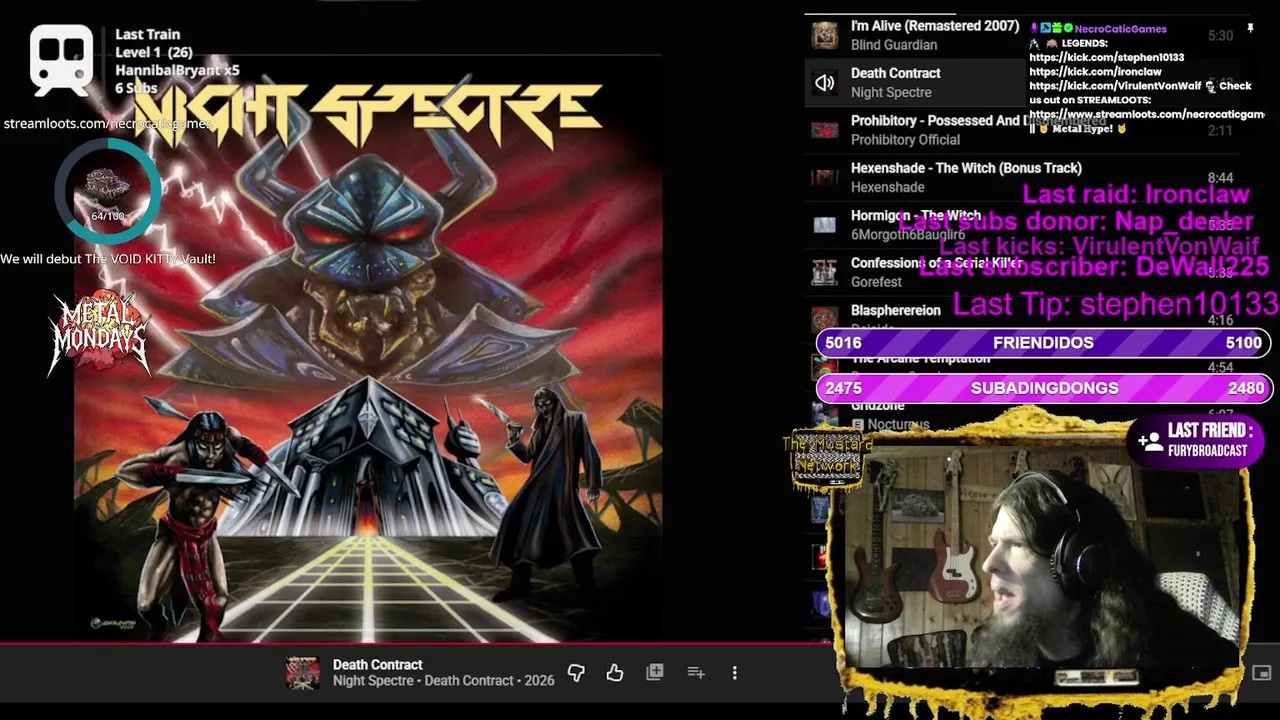Click Prohibitory track thumbnail in queue
Image resolution: width=1280 pixels, height=720 pixels.
coord(824,130)
